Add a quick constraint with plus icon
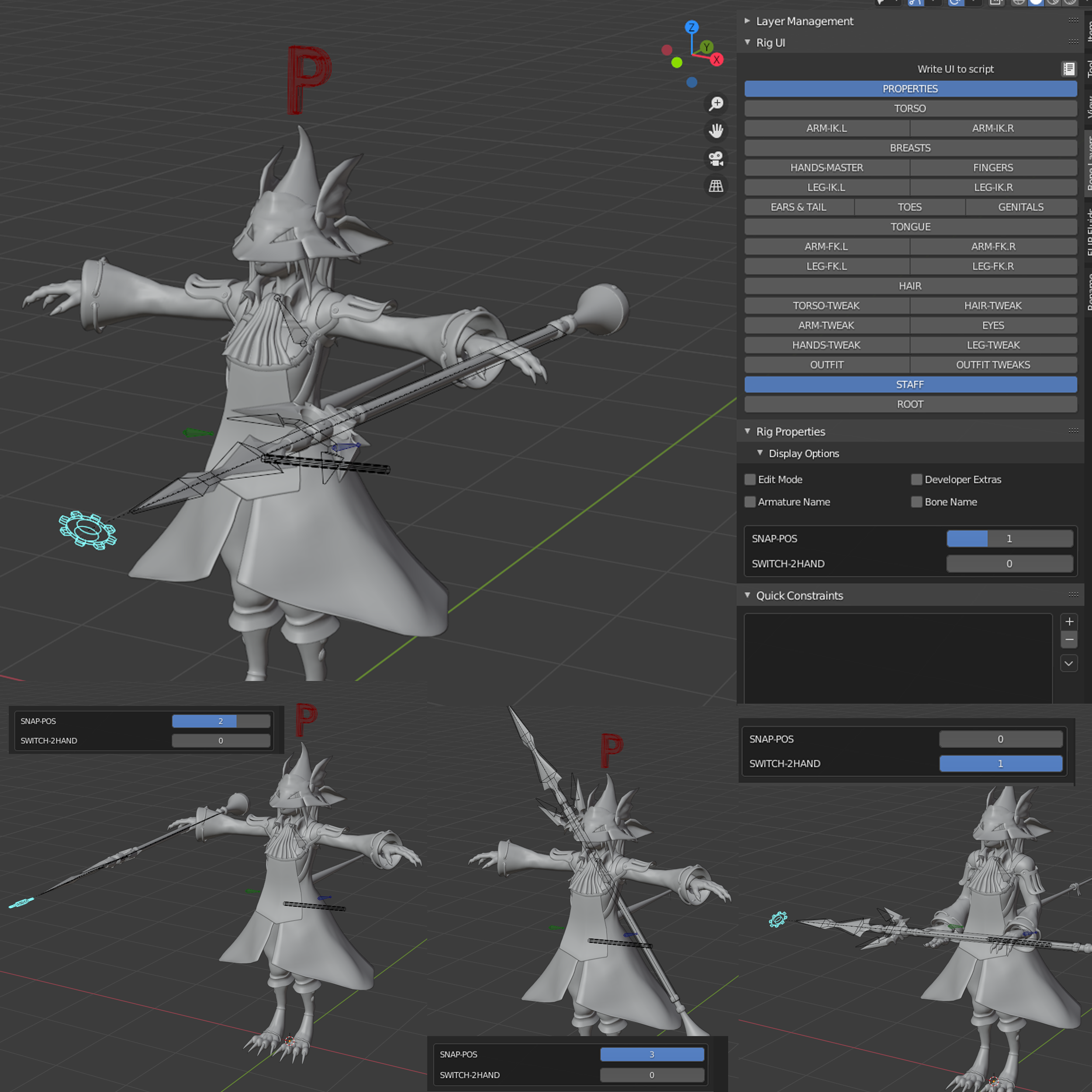This screenshot has width=1092, height=1092. tap(1069, 621)
